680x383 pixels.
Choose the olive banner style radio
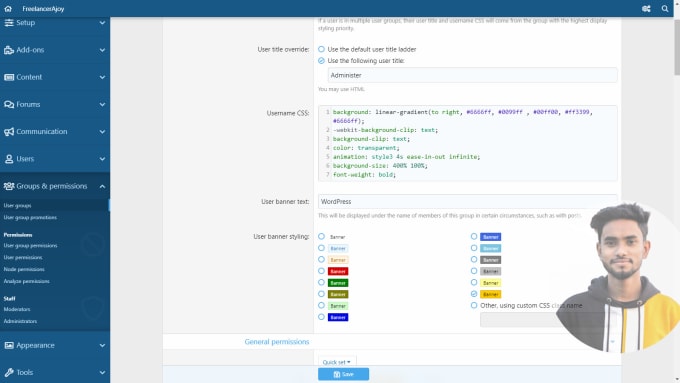point(321,294)
